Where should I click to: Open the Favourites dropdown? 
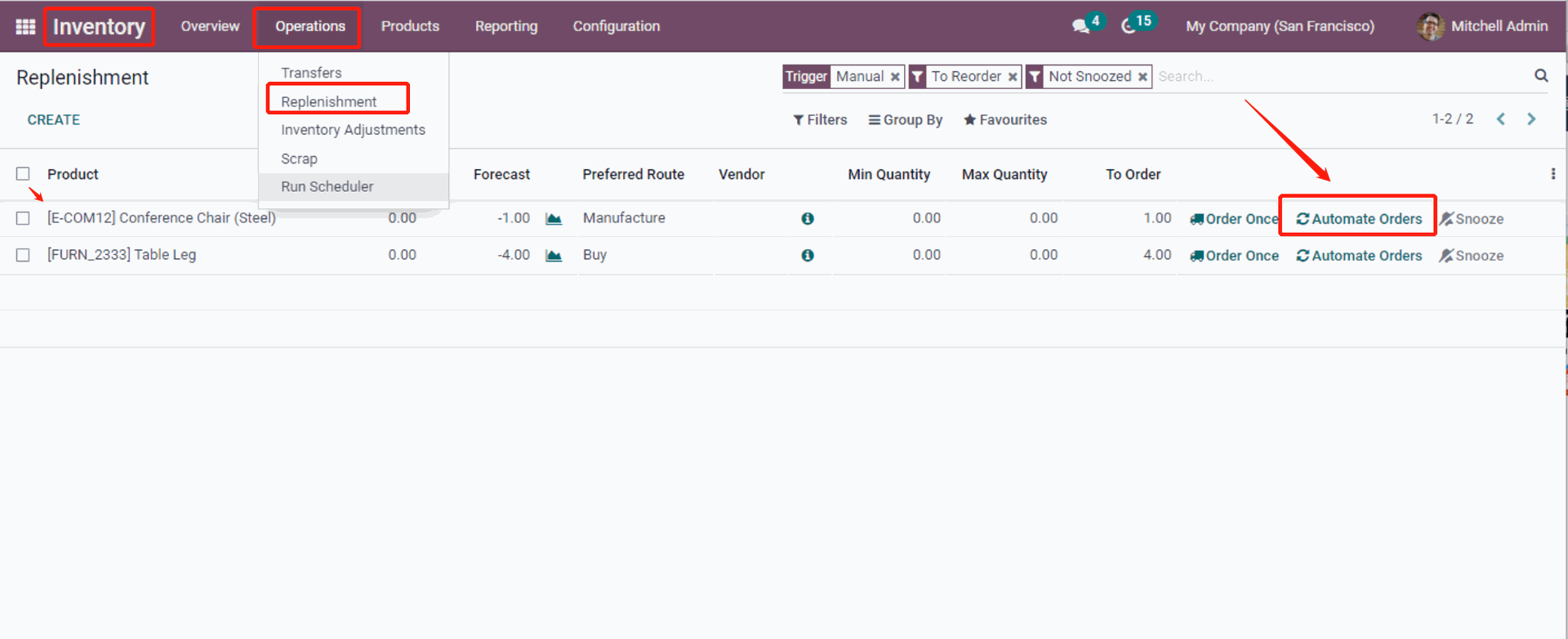click(1004, 120)
